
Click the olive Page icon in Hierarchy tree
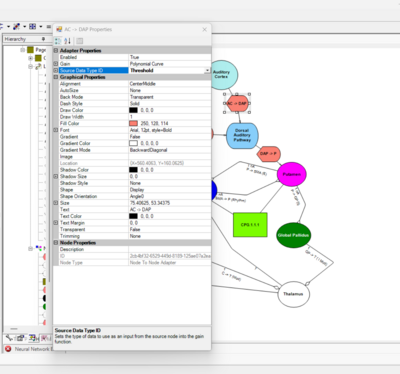31,50
